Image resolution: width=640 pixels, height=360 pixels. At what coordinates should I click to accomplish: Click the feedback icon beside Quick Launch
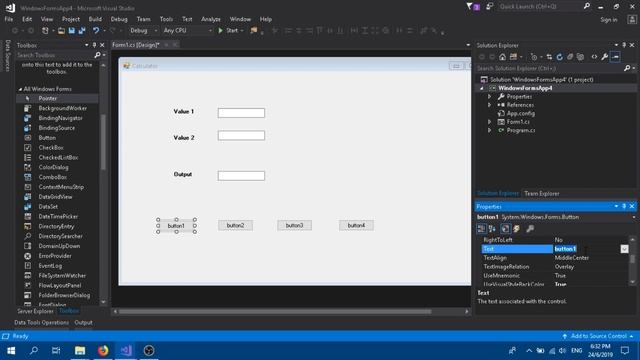489,7
